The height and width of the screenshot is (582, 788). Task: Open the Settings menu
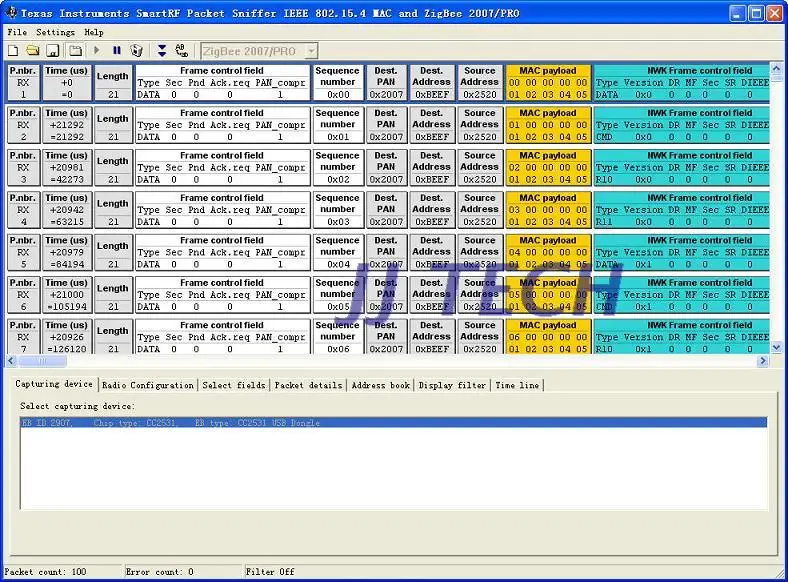[55, 32]
